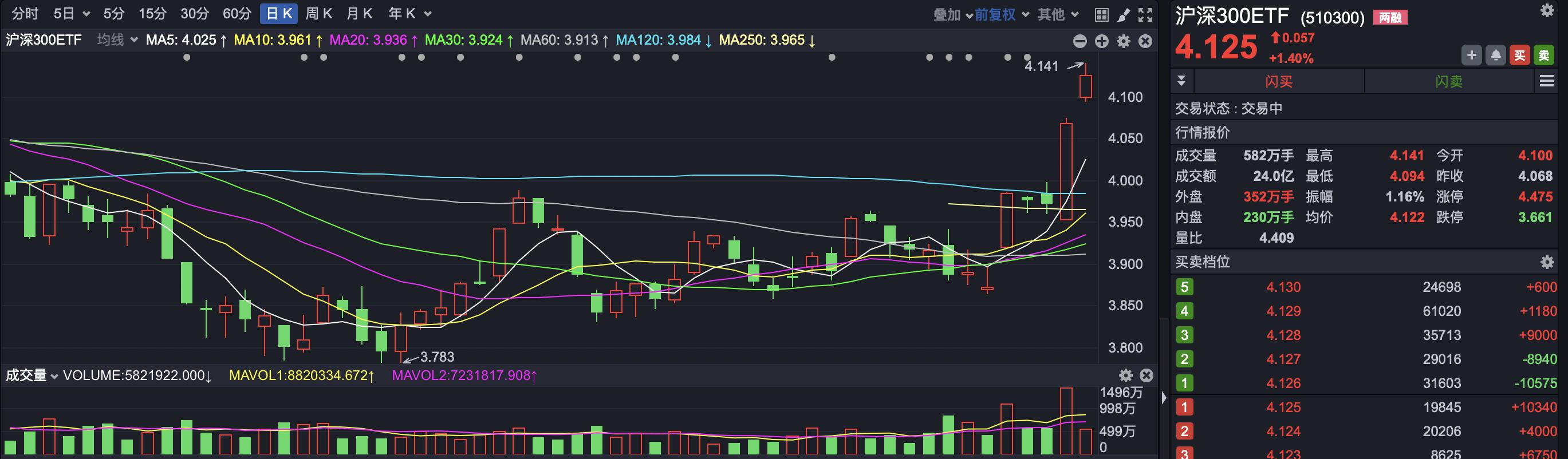Open the 成交量 indicator dropdown
Image resolution: width=1568 pixels, height=459 pixels.
click(31, 375)
